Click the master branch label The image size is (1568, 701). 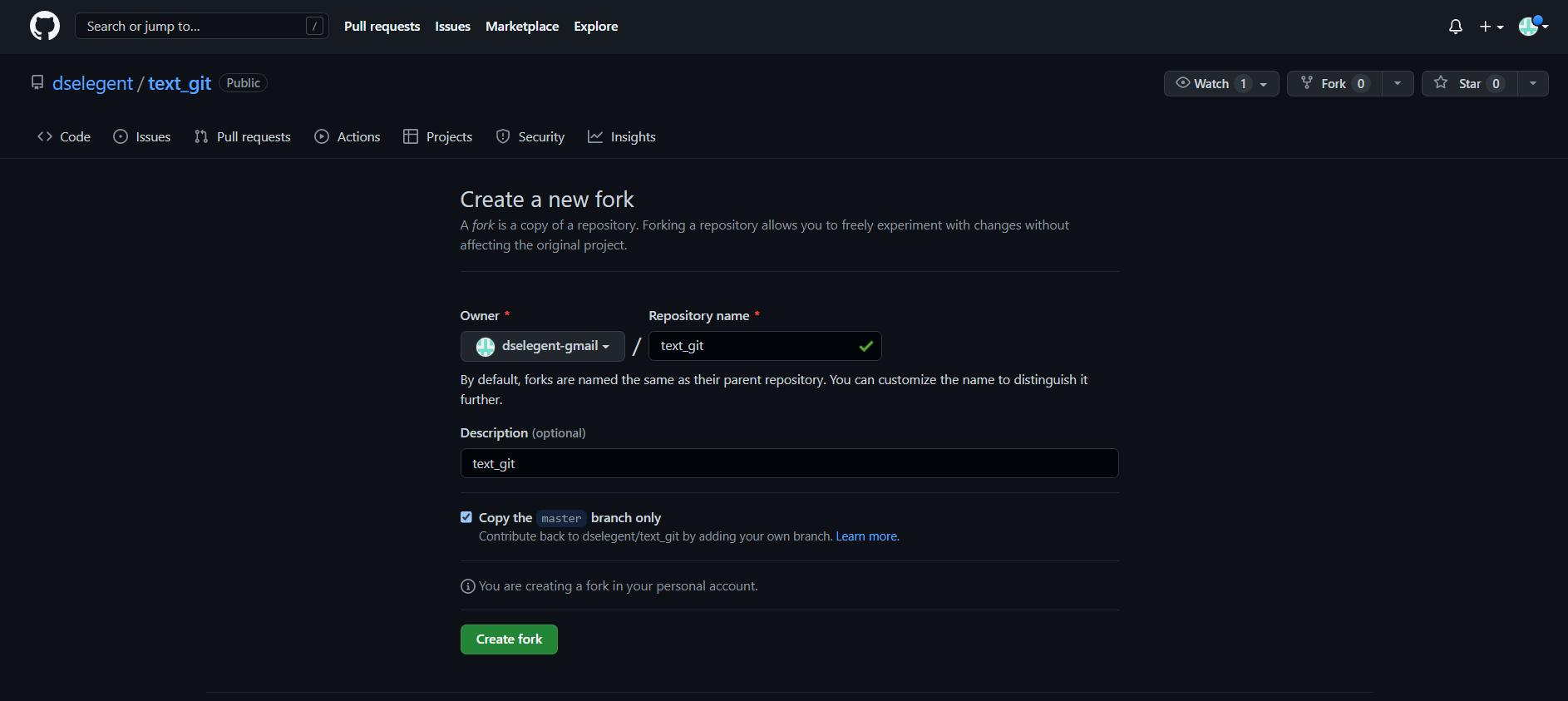561,518
